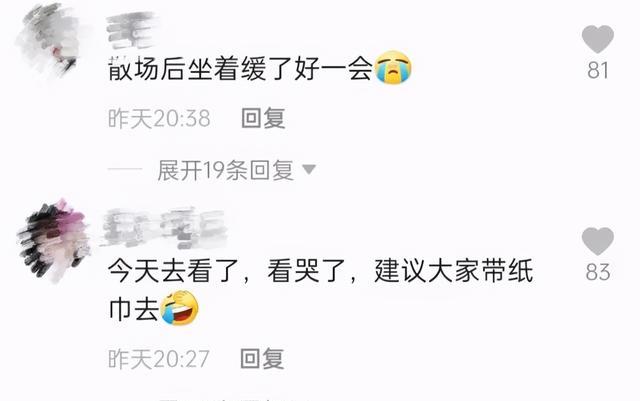
Task: Select the comment 散场后坐着缓了好一会
Action: click(x=240, y=68)
